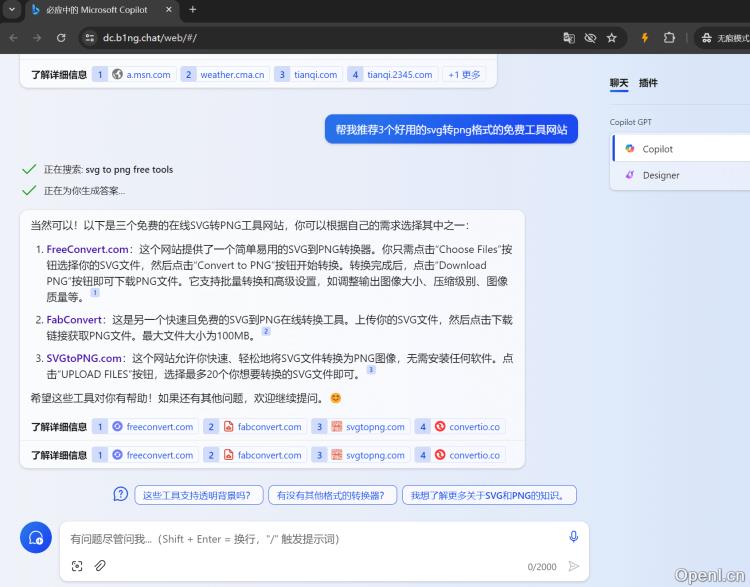The height and width of the screenshot is (587, 750).
Task: Click the suggestions question mark icon
Action: click(x=121, y=494)
